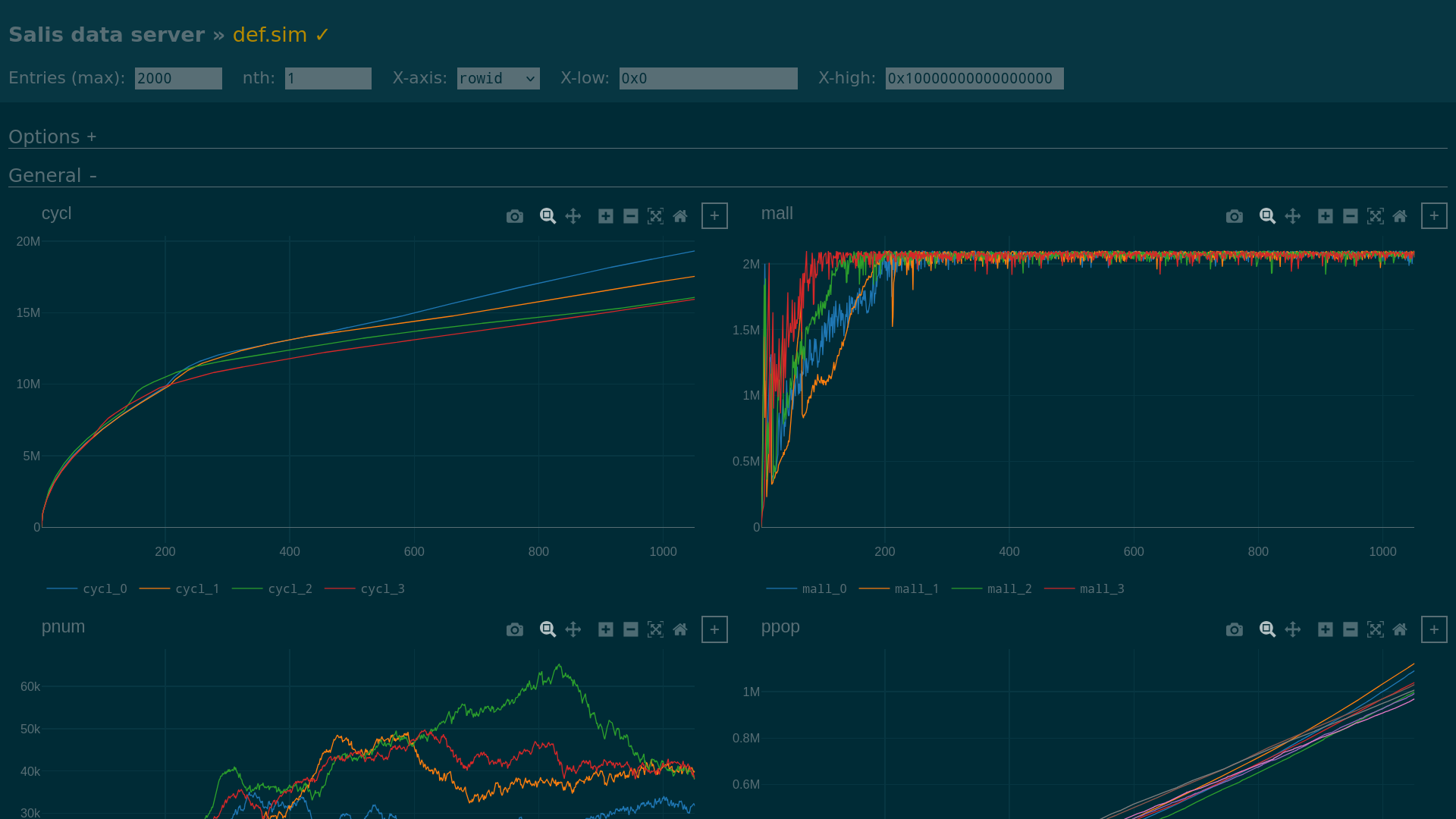Open the X-axis rowid dropdown
Viewport: 1456px width, 819px height.
pyautogui.click(x=498, y=78)
